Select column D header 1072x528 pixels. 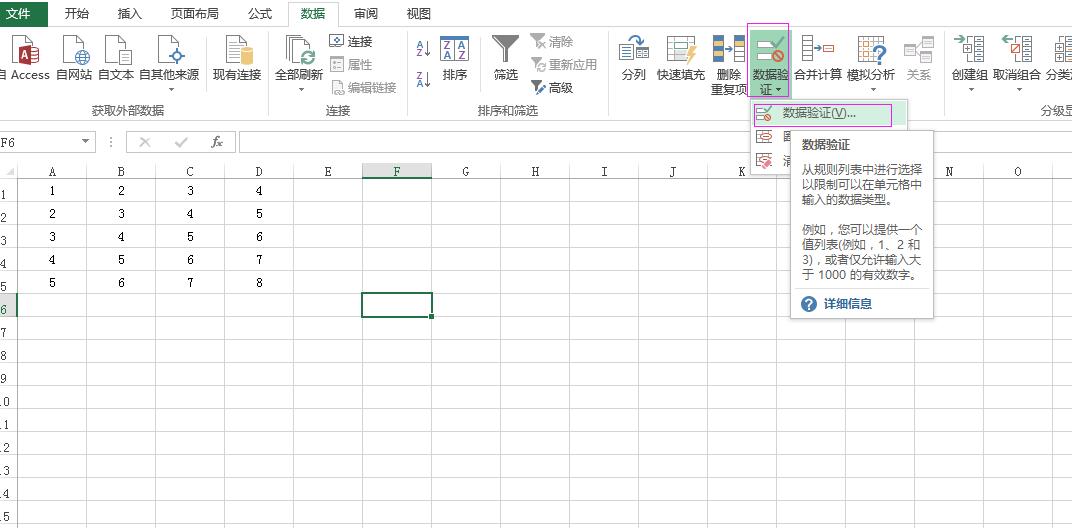pos(259,172)
